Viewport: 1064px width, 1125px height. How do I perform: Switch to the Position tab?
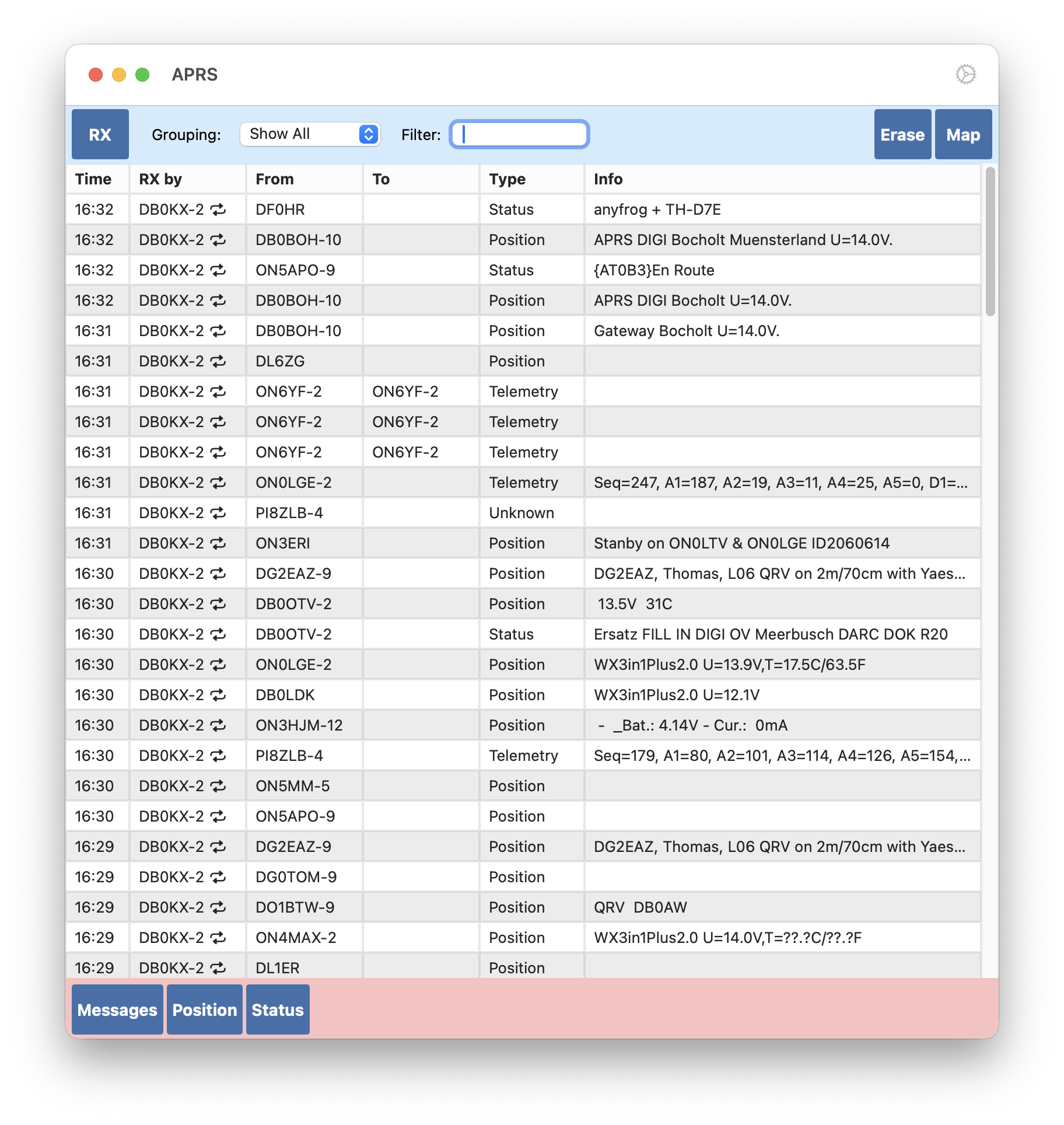click(205, 1009)
